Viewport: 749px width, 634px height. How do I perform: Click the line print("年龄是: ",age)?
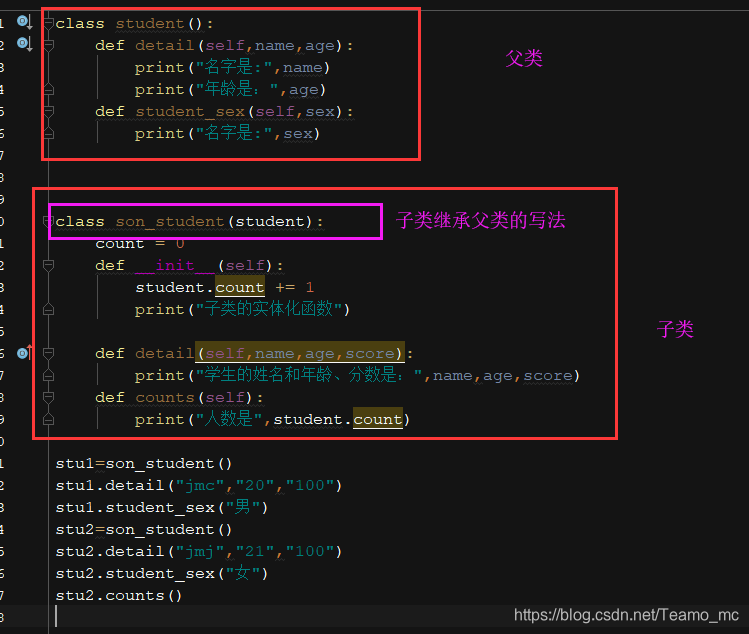click(x=230, y=89)
